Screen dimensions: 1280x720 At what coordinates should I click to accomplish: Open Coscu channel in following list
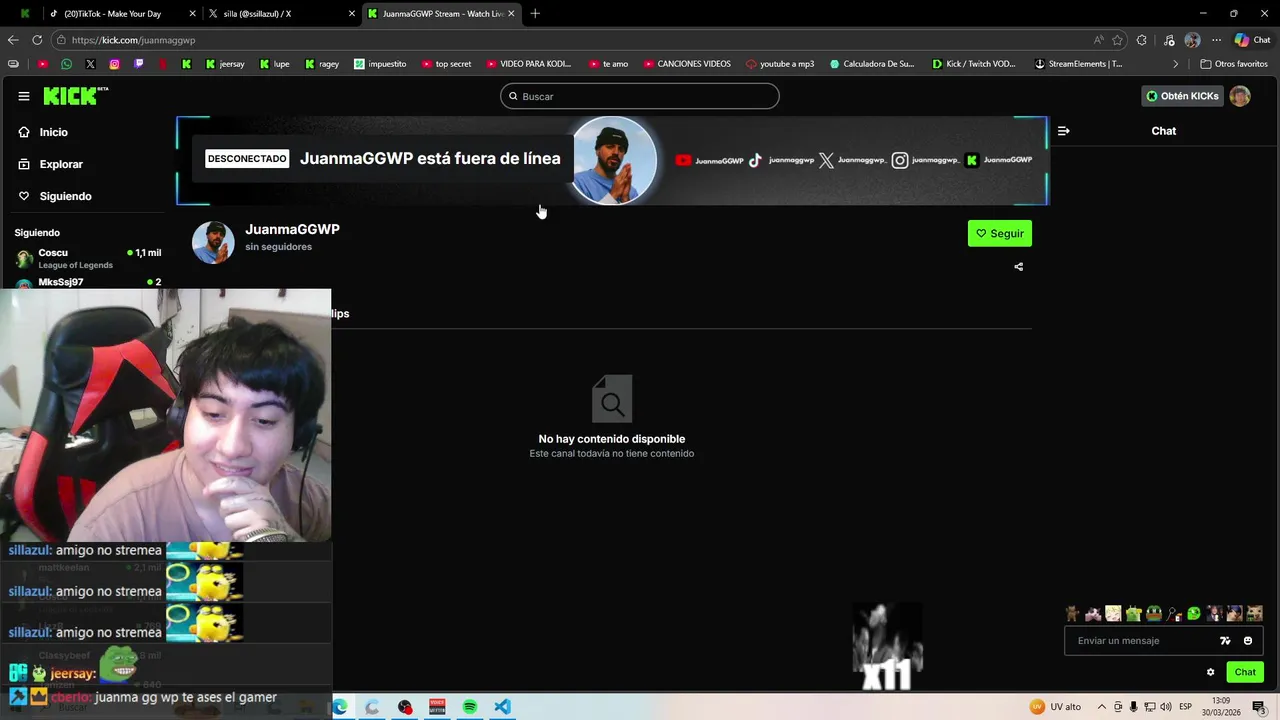pos(88,258)
